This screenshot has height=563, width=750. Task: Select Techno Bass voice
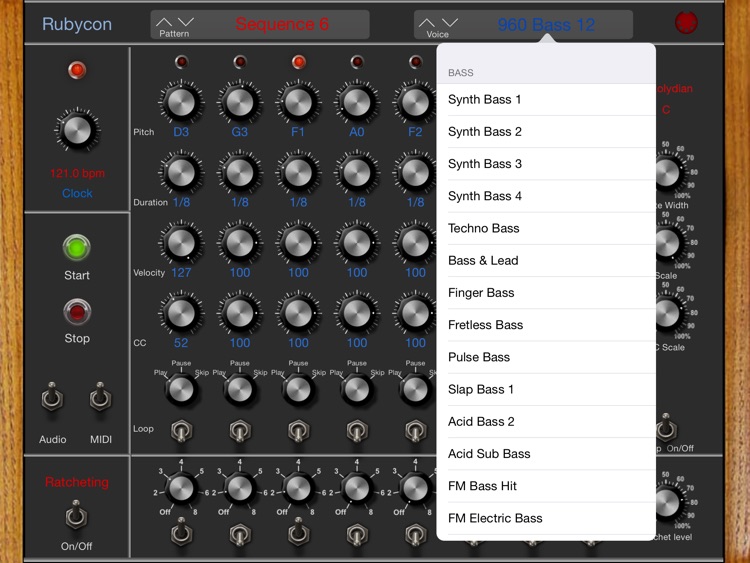[x=546, y=228]
